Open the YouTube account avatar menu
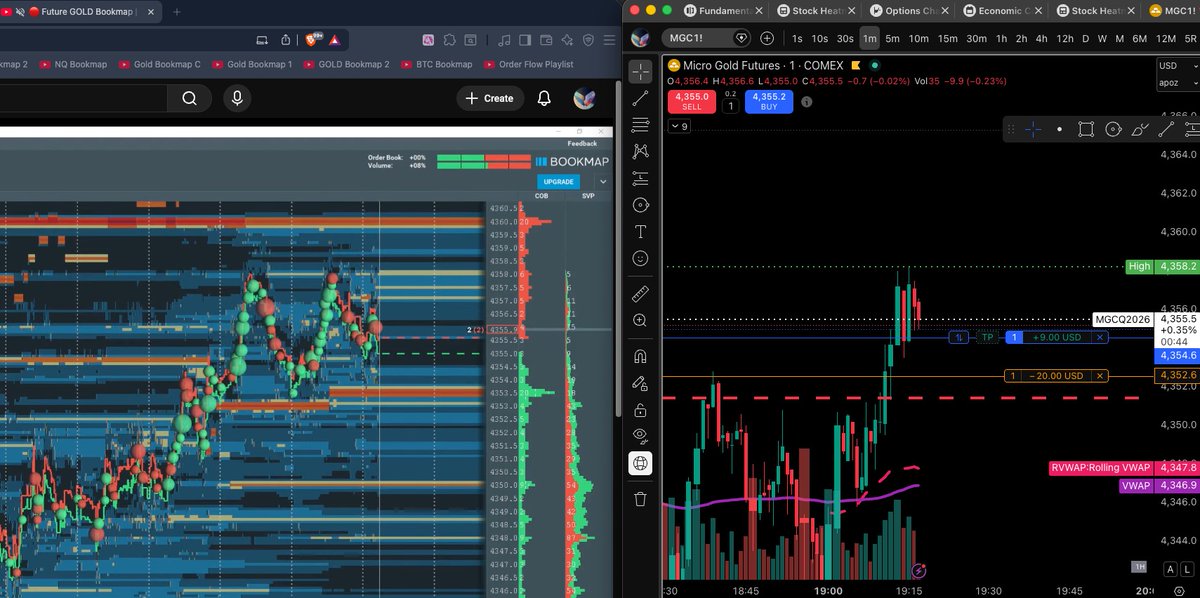The width and height of the screenshot is (1200, 598). [584, 98]
